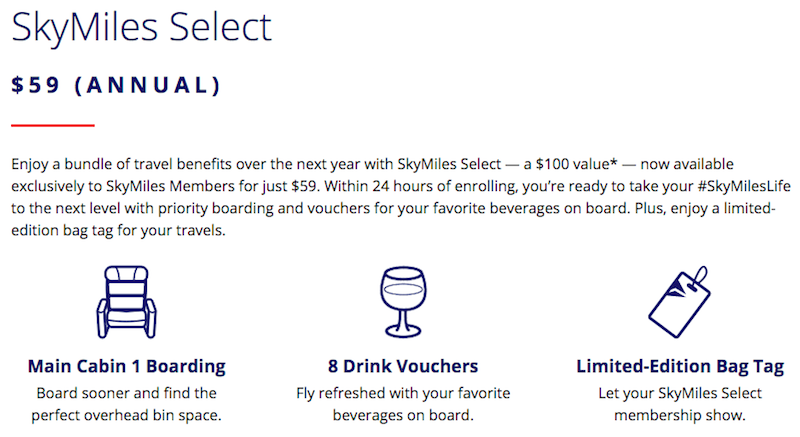800x437 pixels.
Task: Click the $59 (ANNUAL) price heading
Action: [116, 86]
